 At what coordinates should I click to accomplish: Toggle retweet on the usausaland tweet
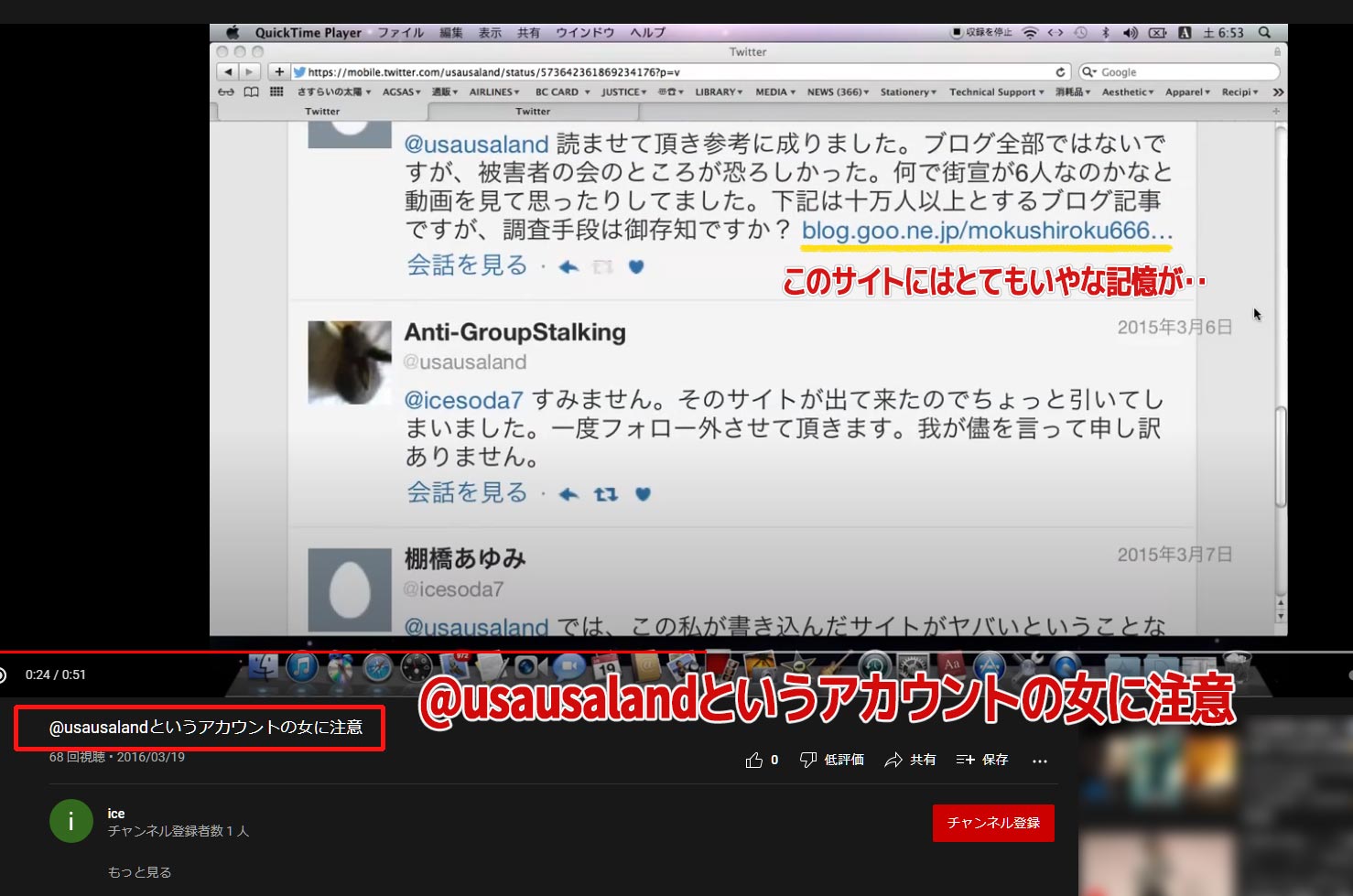605,494
